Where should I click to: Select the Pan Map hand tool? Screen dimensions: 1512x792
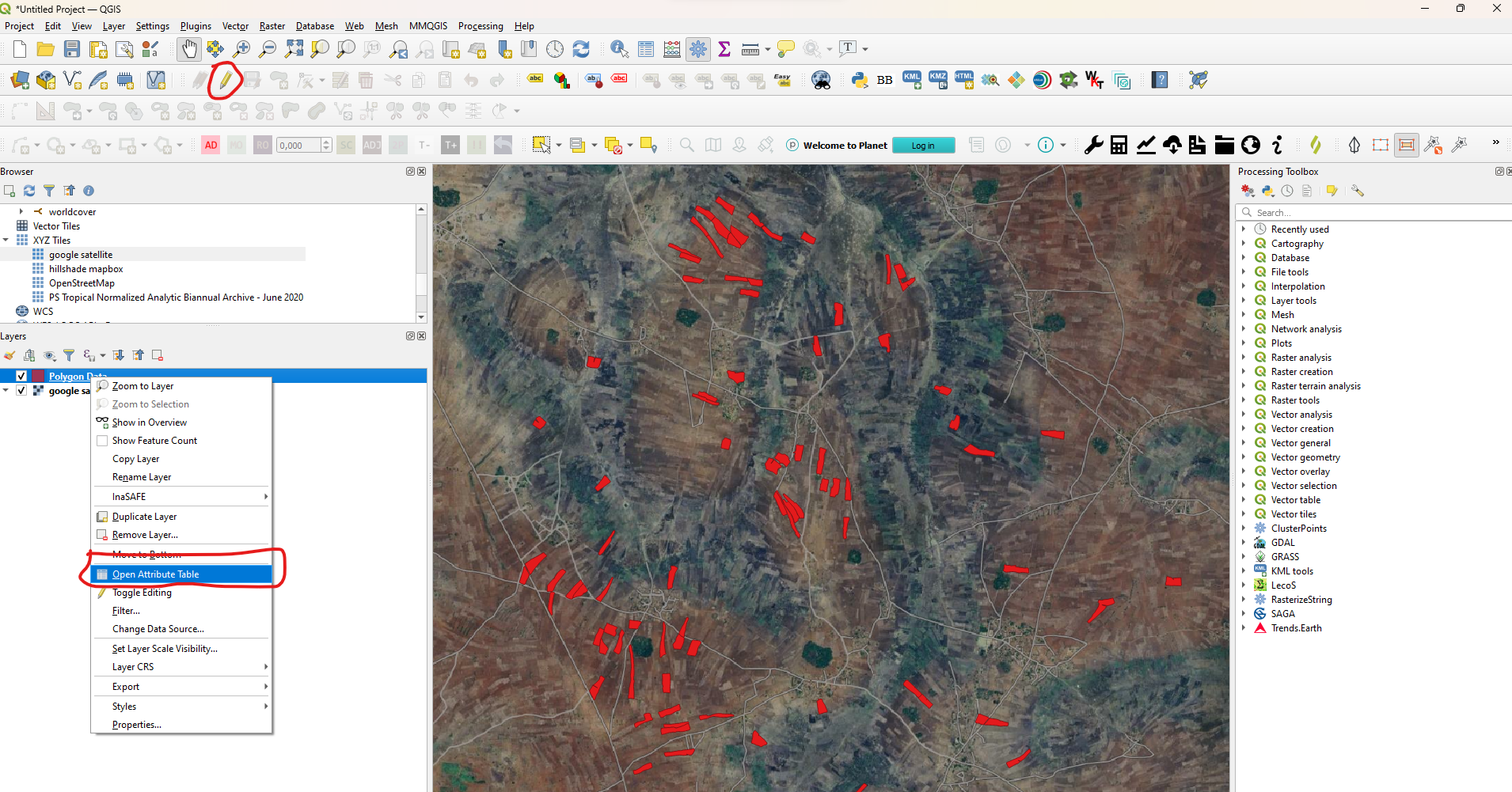click(x=188, y=49)
